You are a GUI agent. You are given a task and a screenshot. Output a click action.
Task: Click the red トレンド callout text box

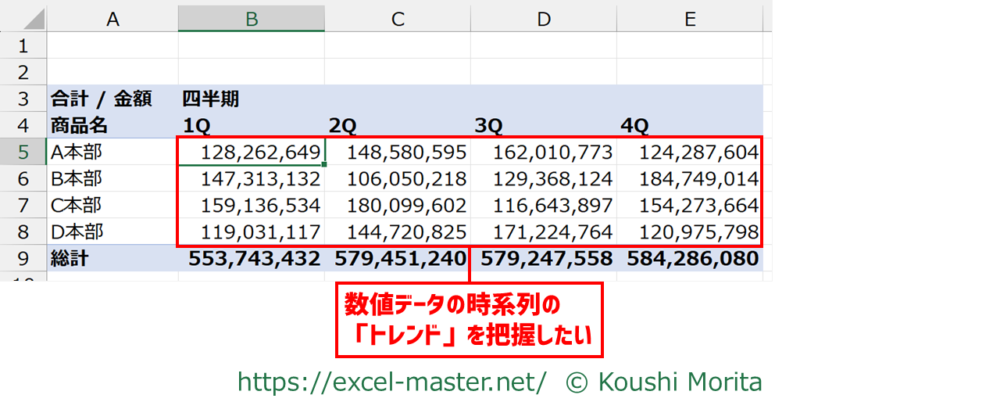coord(468,320)
